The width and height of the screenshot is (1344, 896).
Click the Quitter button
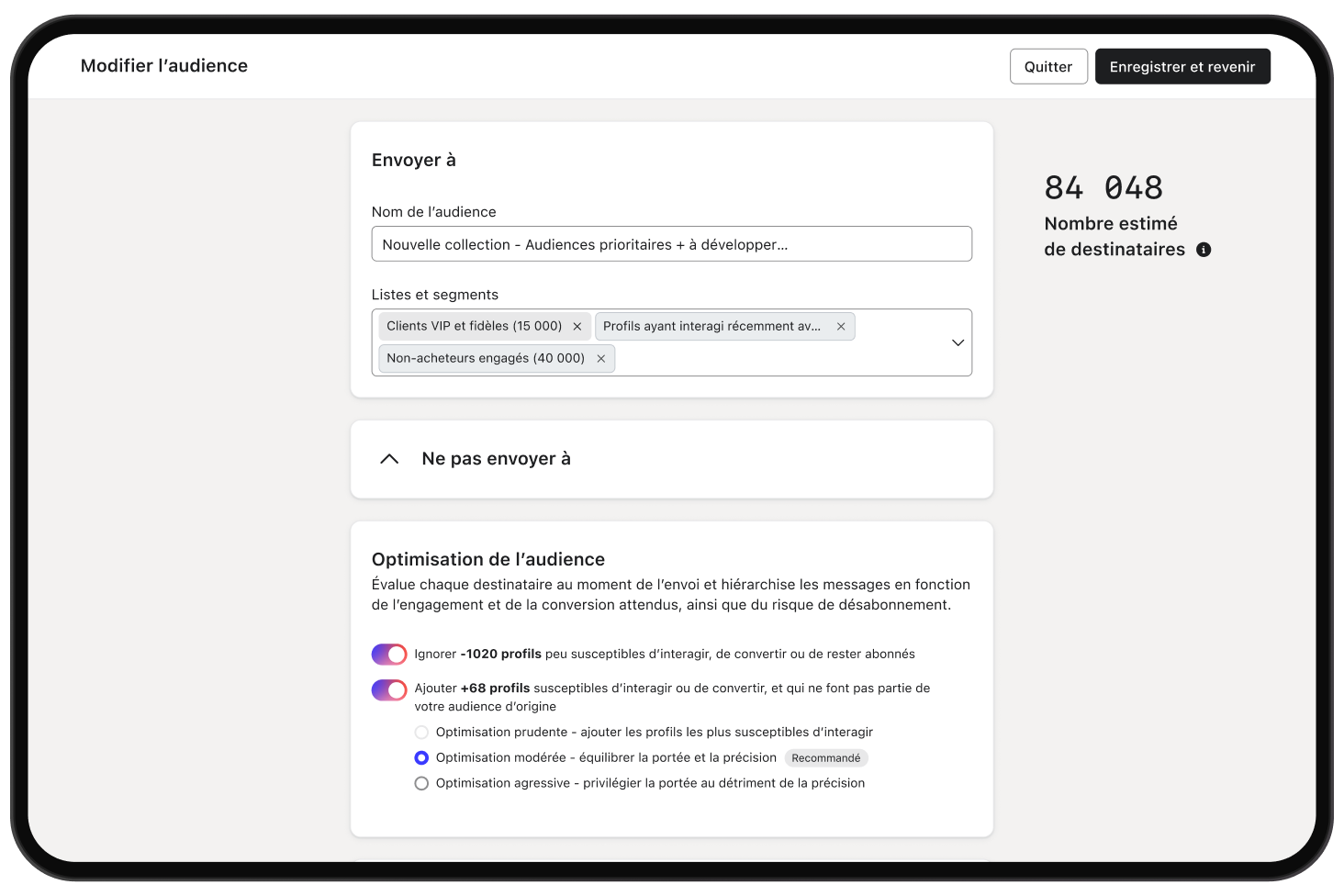pos(1048,67)
